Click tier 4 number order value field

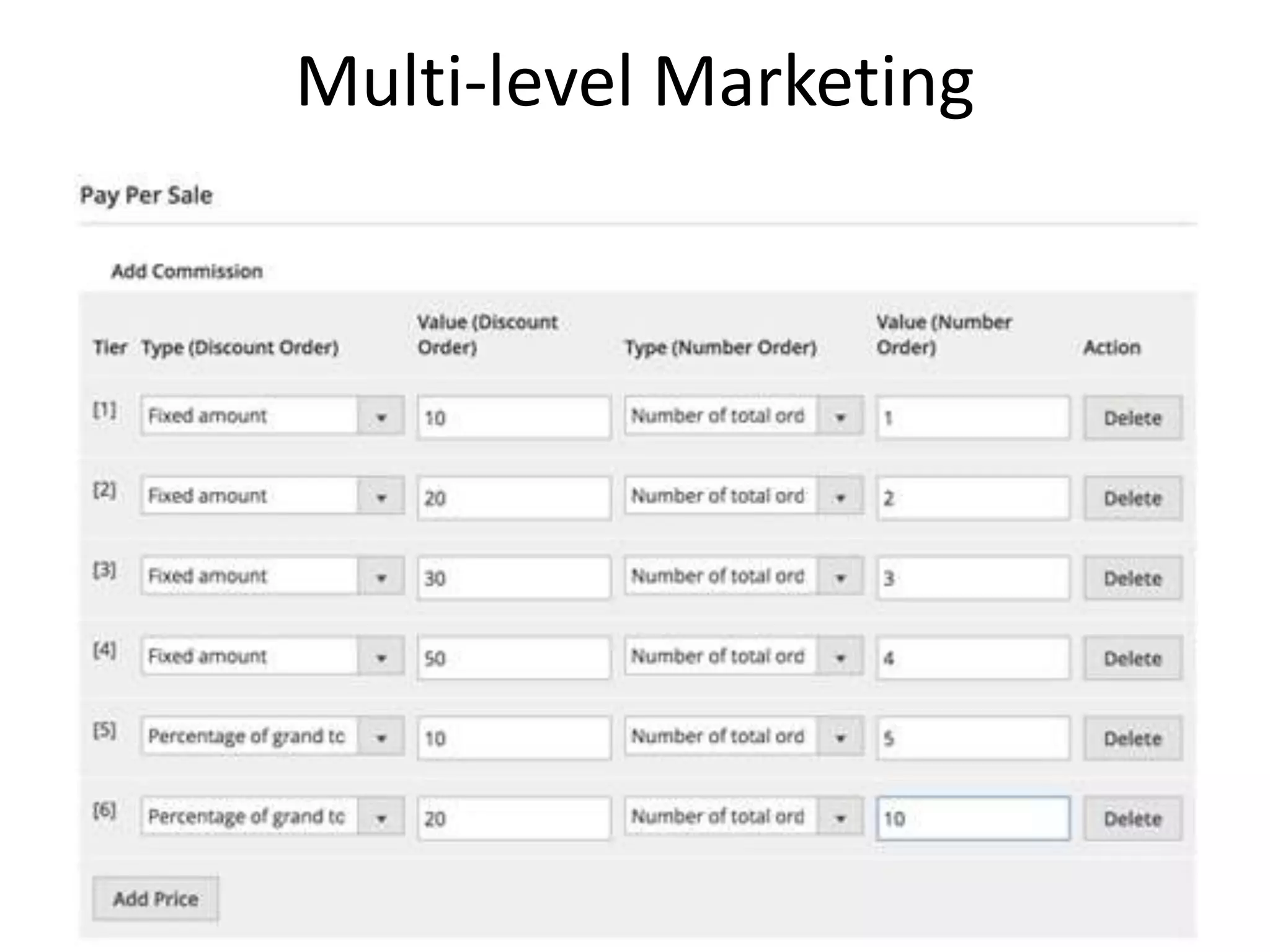(973, 658)
